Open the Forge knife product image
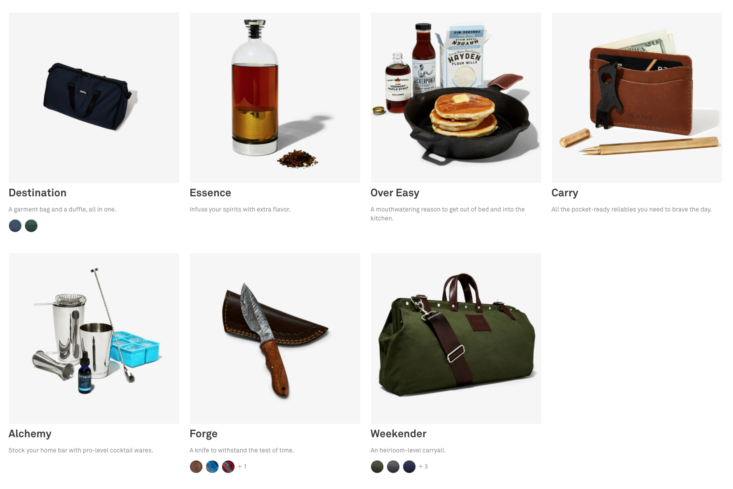The image size is (733, 489). (x=275, y=338)
